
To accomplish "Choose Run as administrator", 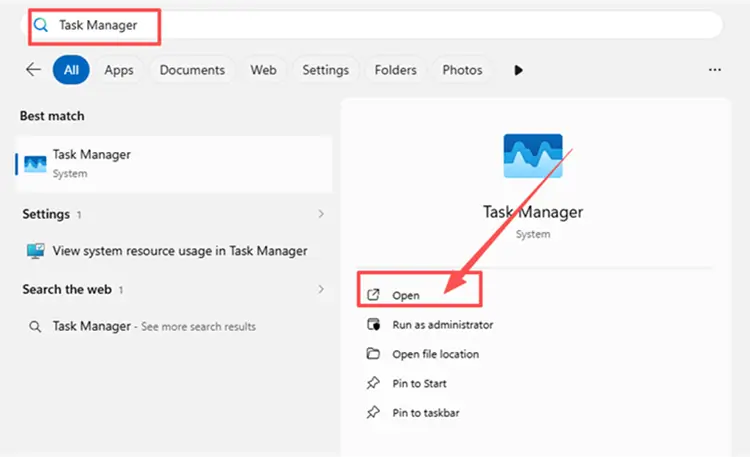I will tap(443, 325).
